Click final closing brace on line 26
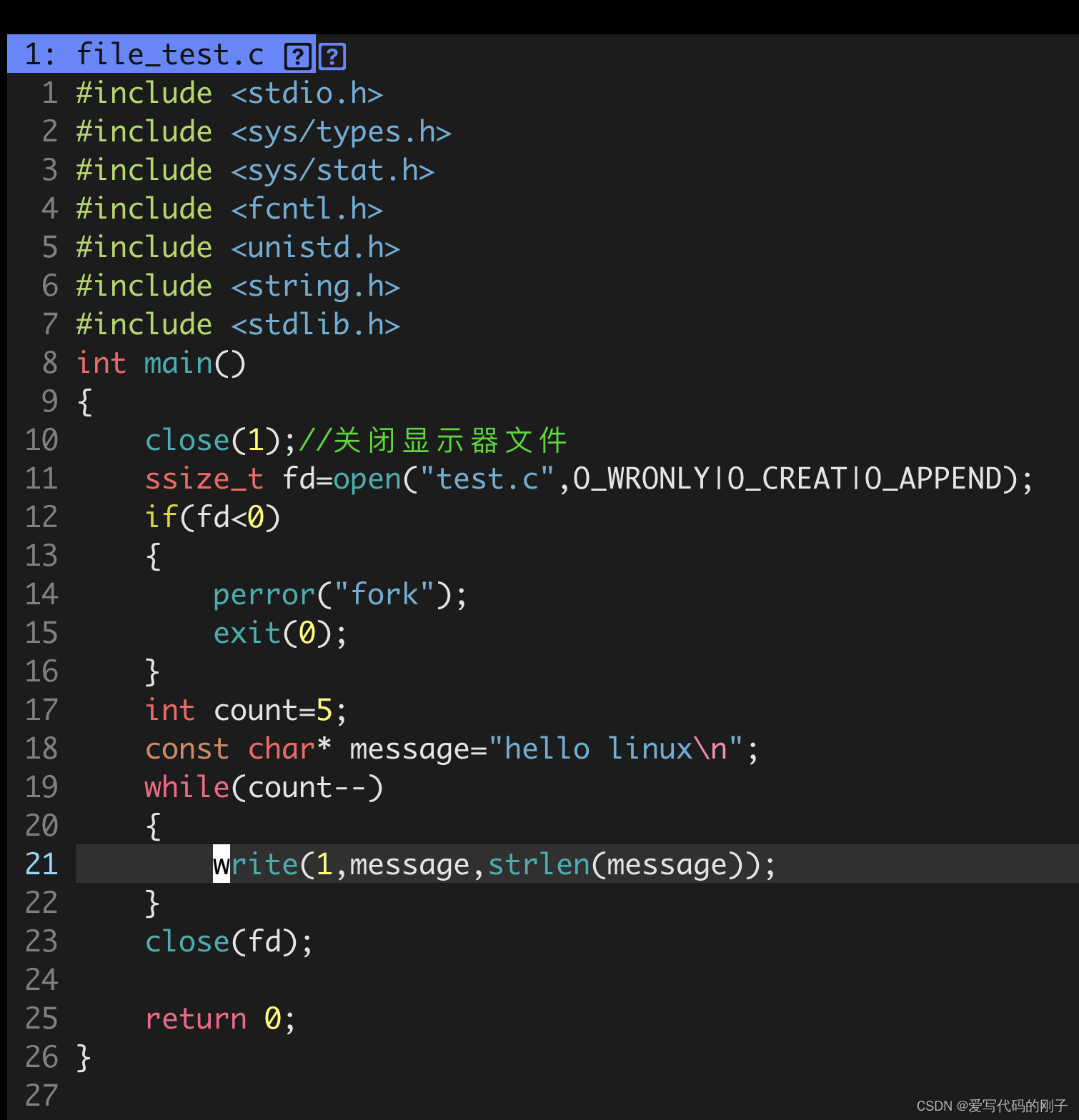Viewport: 1079px width, 1120px height. (x=84, y=1058)
